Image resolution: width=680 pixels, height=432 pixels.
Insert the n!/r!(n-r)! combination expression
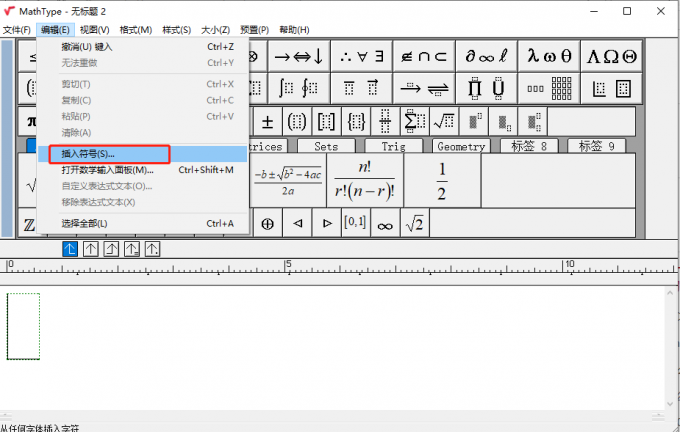pos(365,180)
